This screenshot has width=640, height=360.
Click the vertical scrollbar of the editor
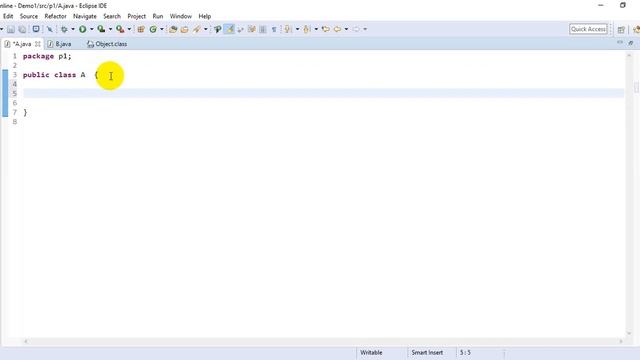(629, 194)
